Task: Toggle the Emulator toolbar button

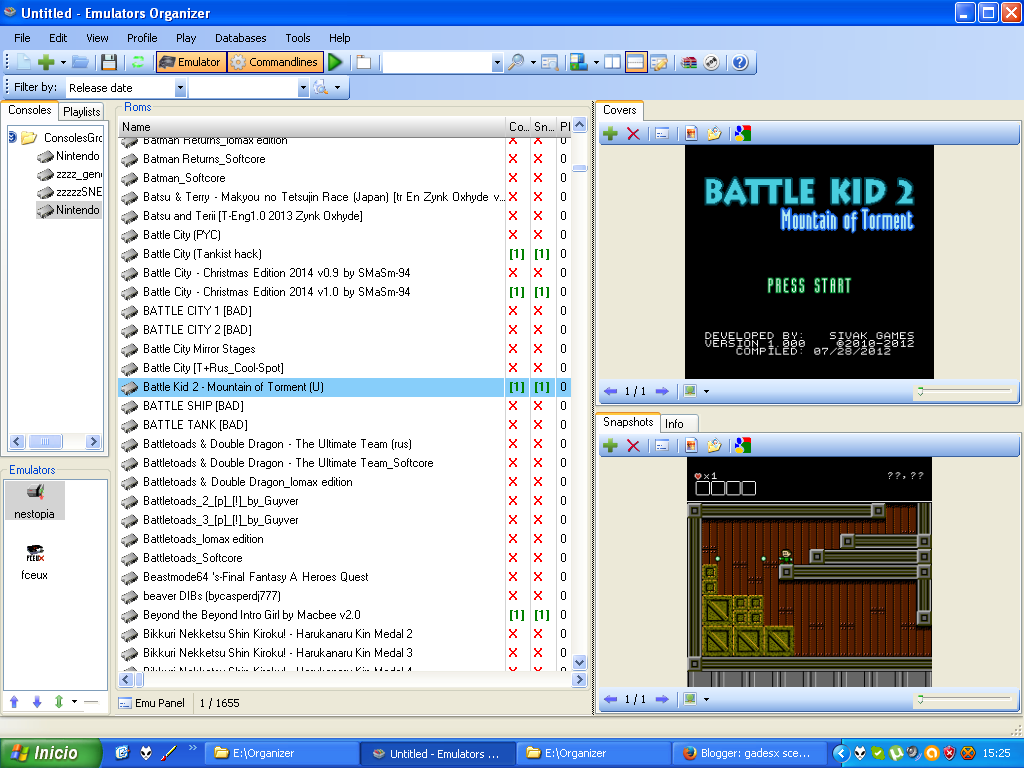Action: (191, 63)
